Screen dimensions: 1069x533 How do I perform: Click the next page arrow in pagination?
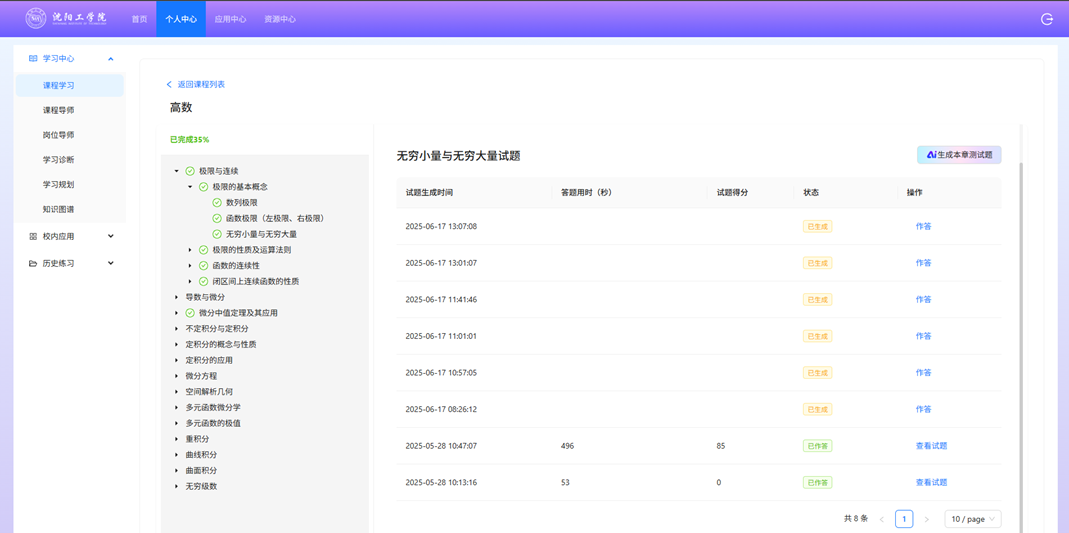(926, 519)
